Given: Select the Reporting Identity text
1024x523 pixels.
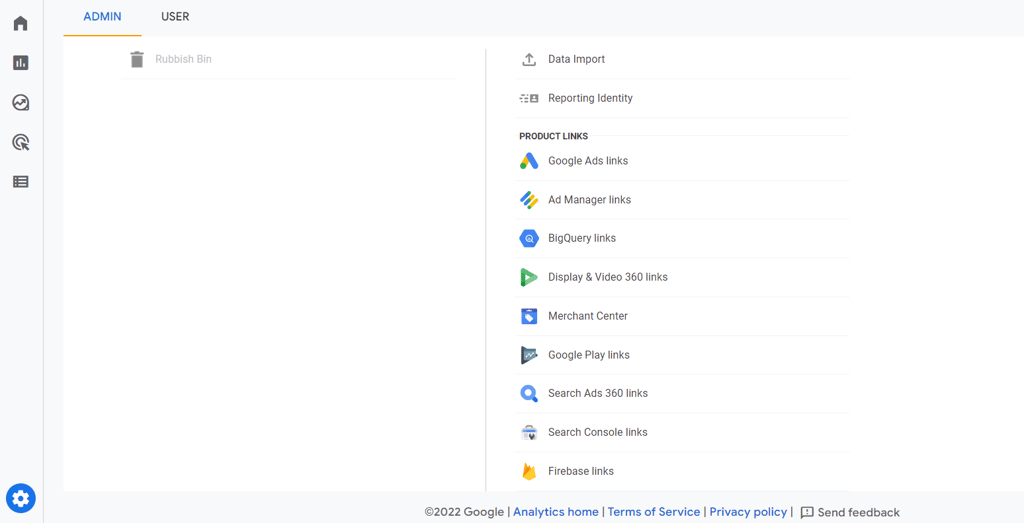Looking at the screenshot, I should [590, 99].
